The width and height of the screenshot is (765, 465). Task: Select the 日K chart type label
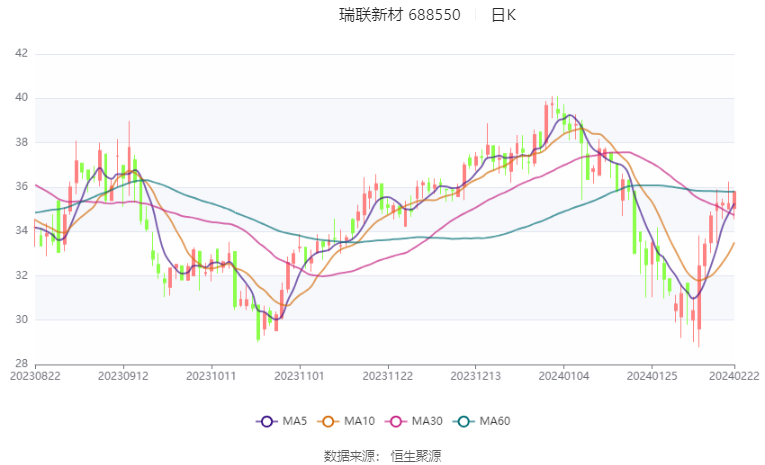point(503,15)
